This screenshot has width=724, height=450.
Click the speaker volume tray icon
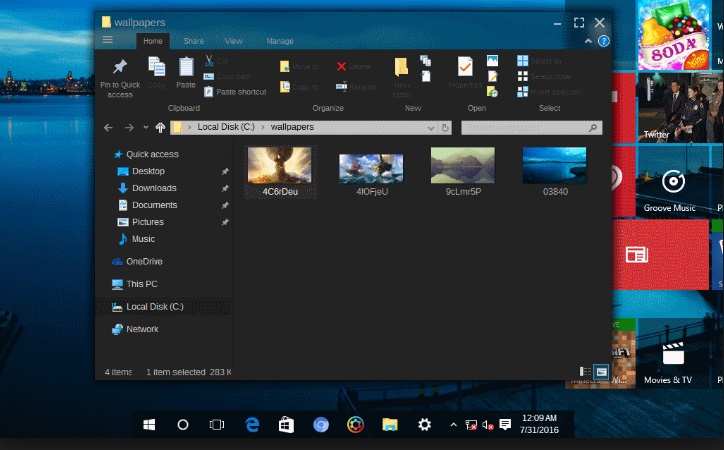point(487,425)
